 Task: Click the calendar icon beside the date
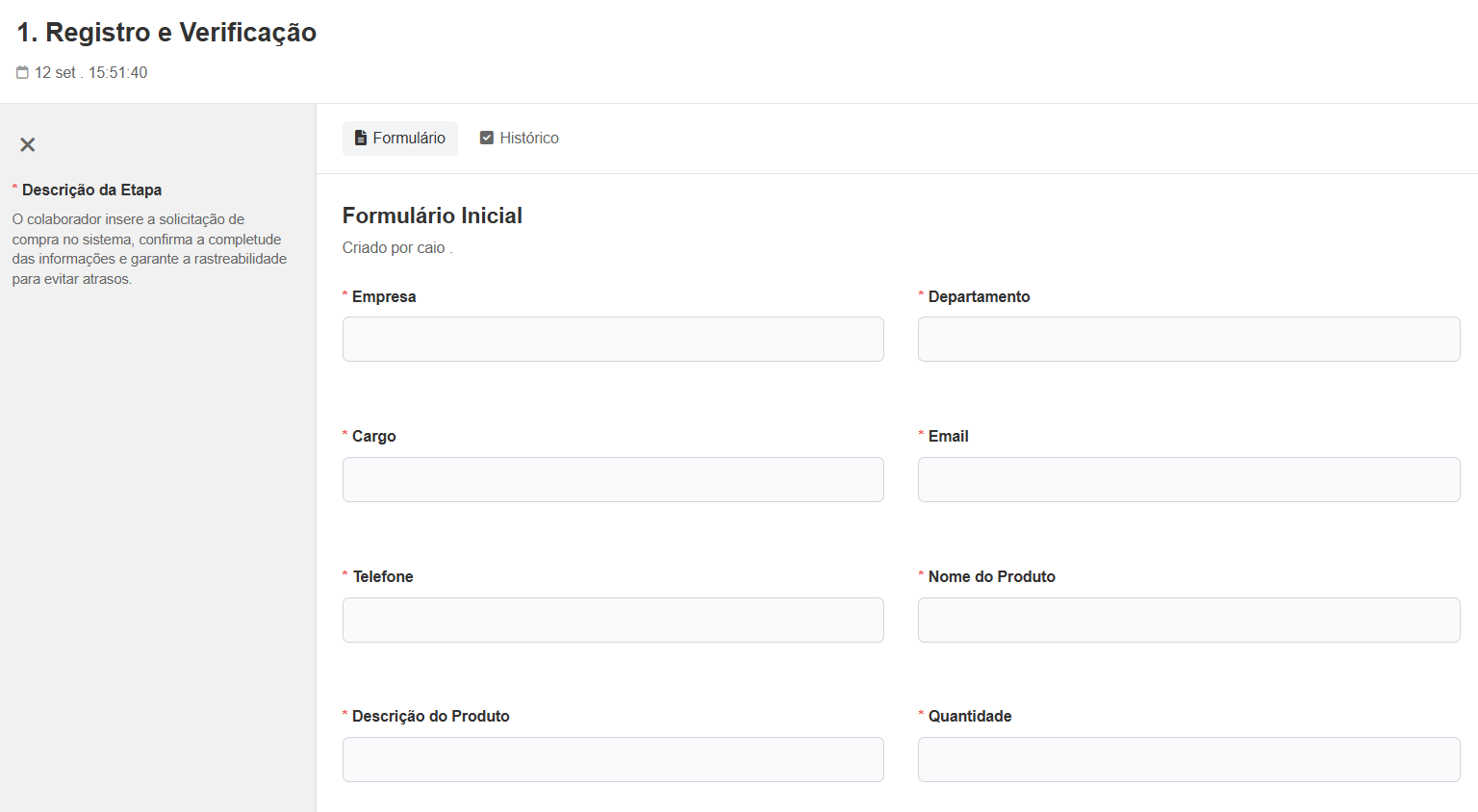22,72
